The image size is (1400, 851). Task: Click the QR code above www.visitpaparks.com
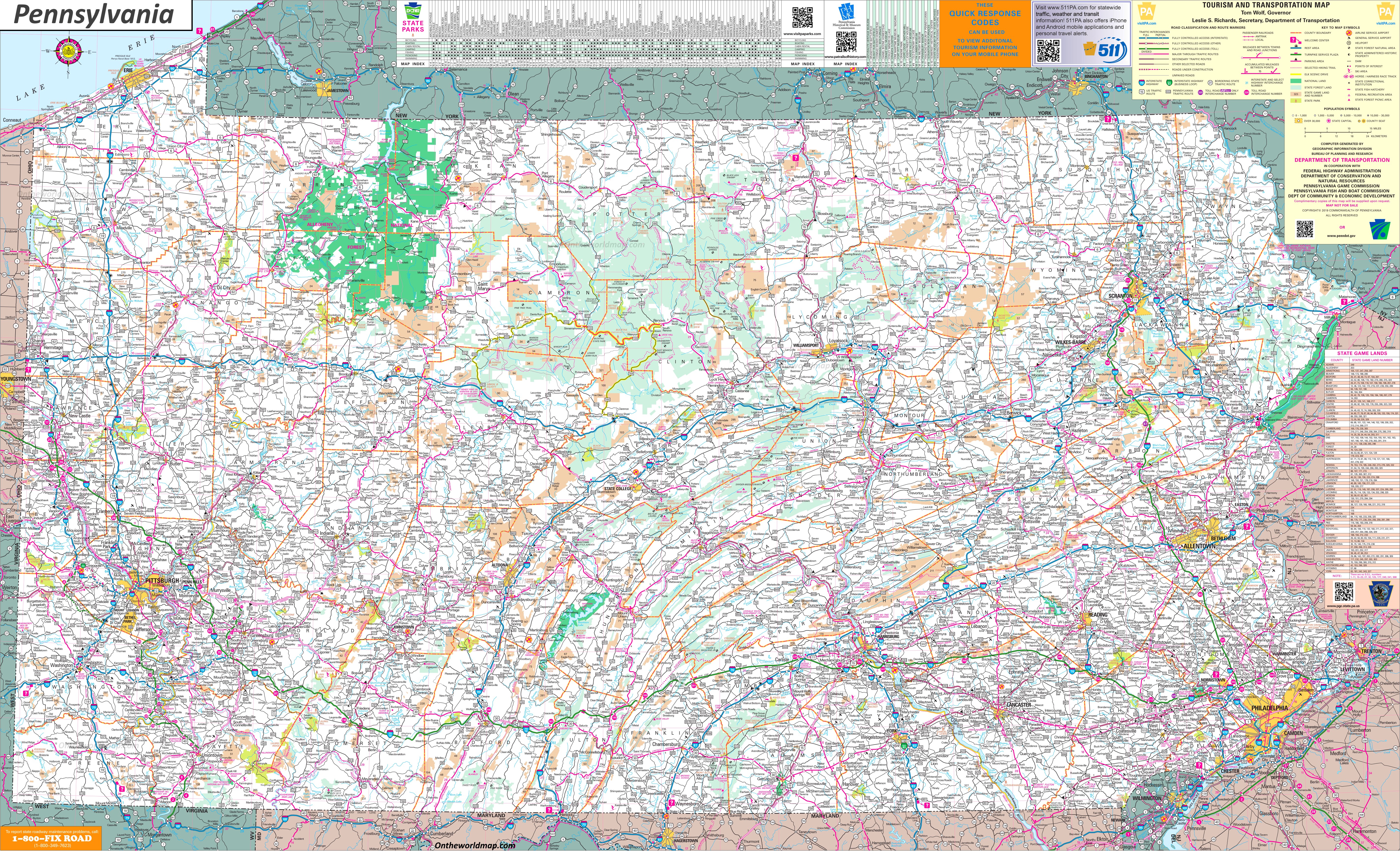(x=802, y=18)
